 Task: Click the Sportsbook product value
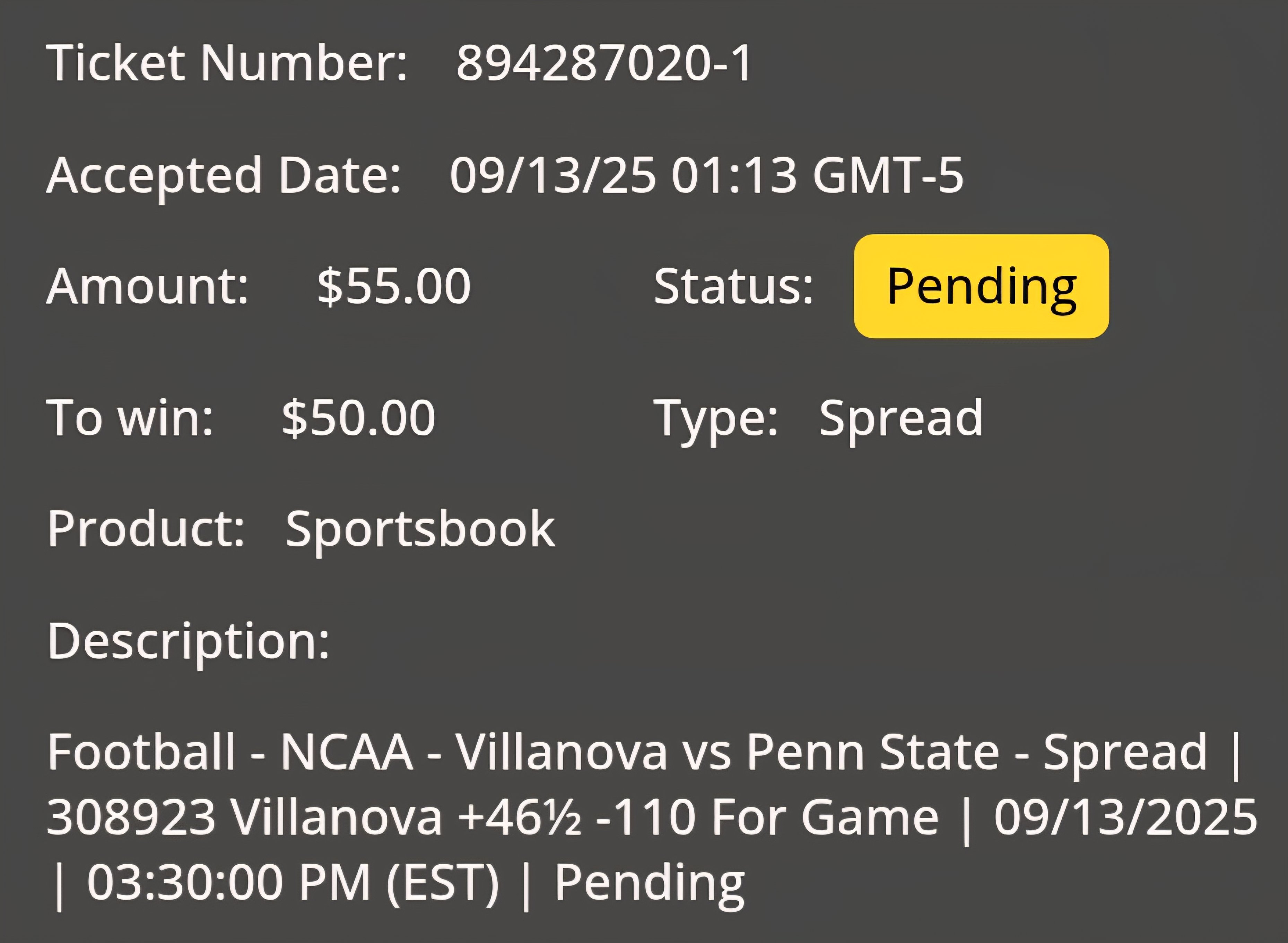click(x=420, y=530)
